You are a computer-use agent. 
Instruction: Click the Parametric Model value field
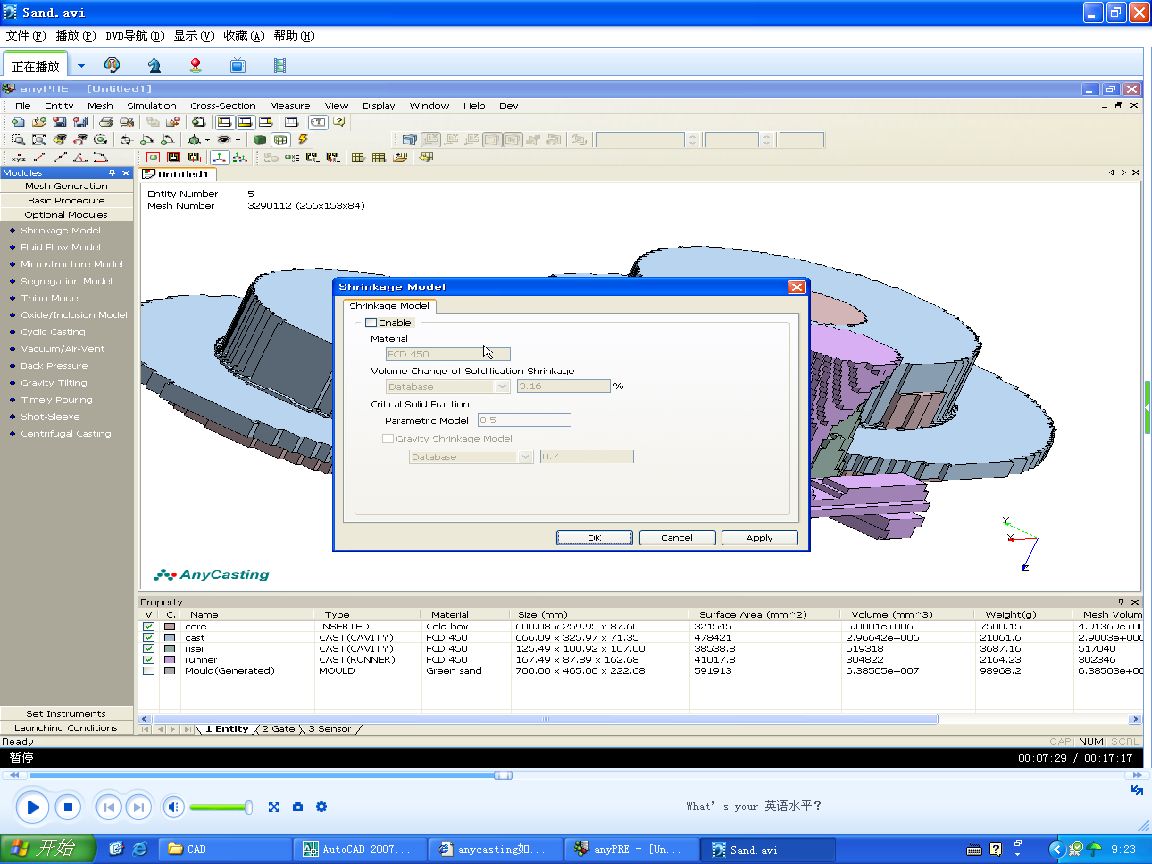[x=524, y=420]
